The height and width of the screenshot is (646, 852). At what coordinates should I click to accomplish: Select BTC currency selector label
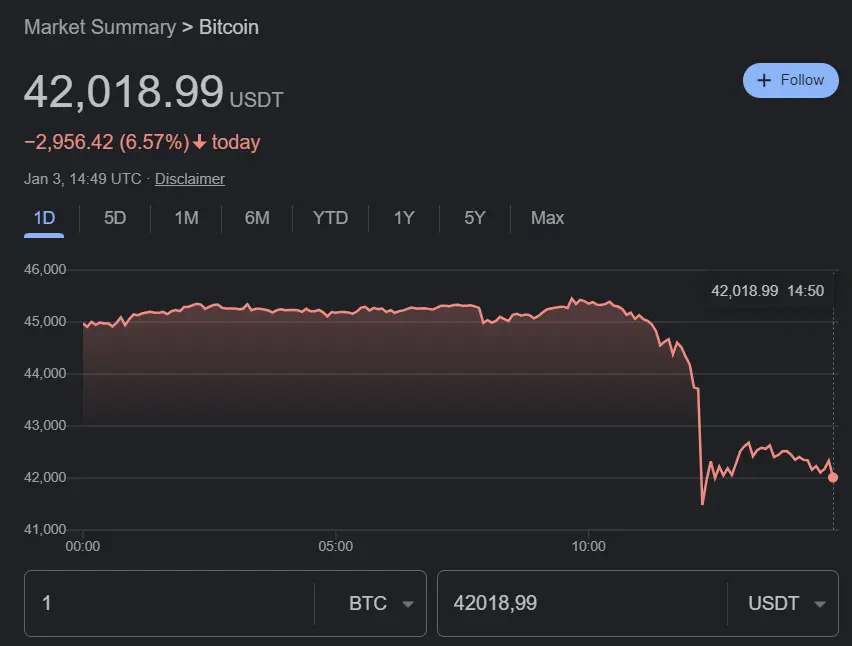coord(368,603)
